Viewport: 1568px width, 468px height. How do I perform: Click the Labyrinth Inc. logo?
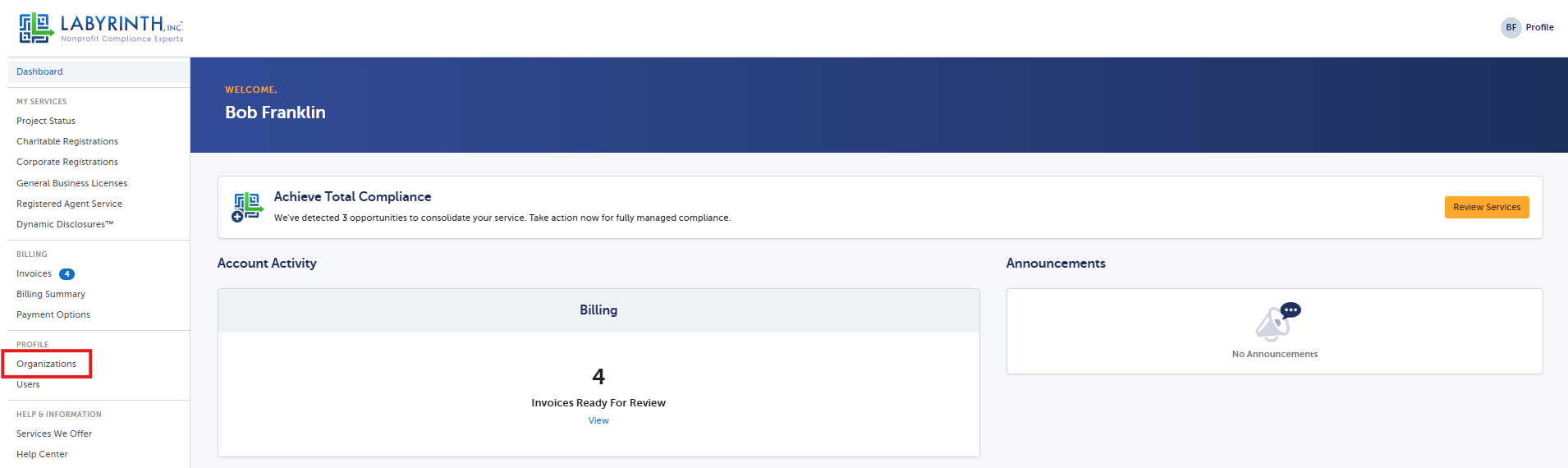tap(101, 28)
